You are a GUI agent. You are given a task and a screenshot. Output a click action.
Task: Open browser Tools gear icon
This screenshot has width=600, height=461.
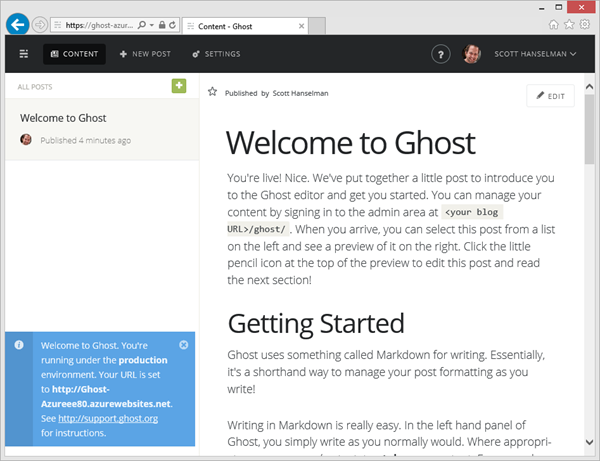pyautogui.click(x=585, y=25)
